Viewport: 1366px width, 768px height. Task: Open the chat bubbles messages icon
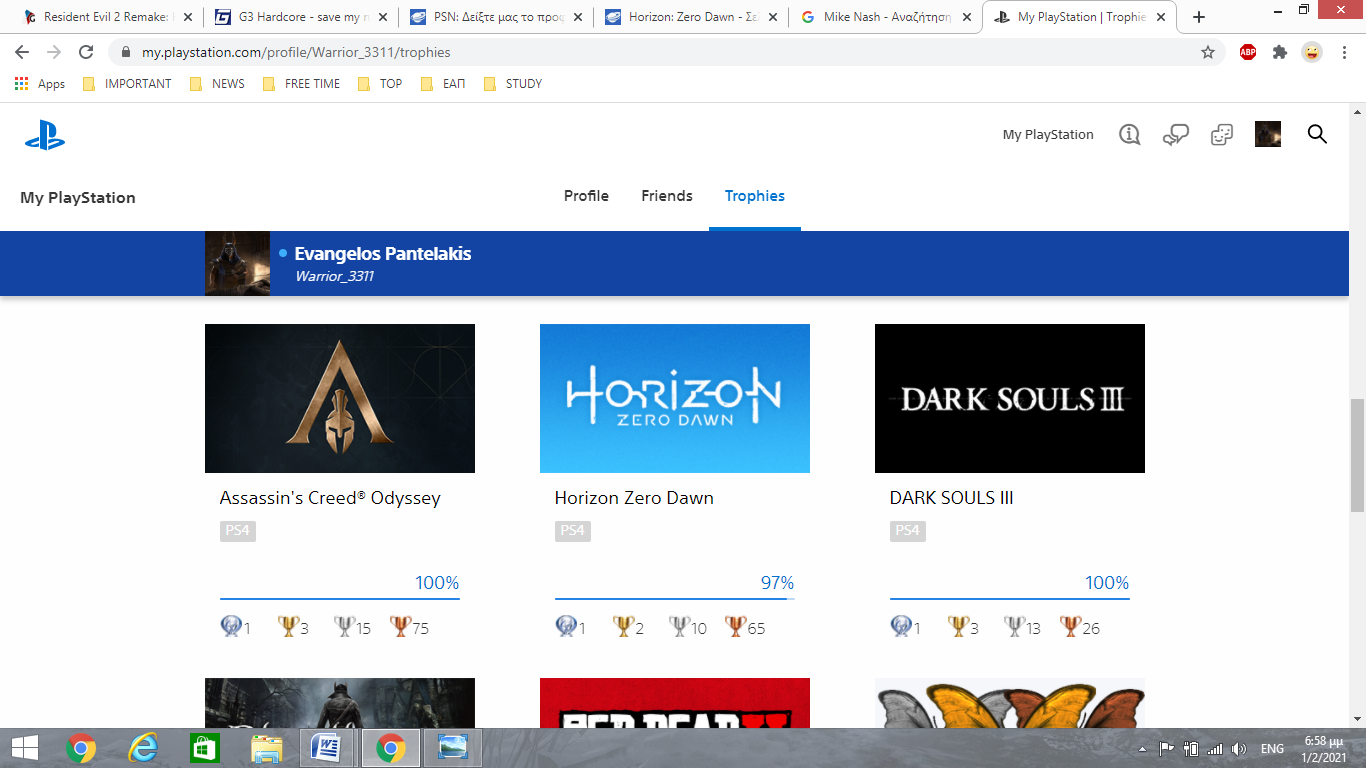[x=1175, y=135]
